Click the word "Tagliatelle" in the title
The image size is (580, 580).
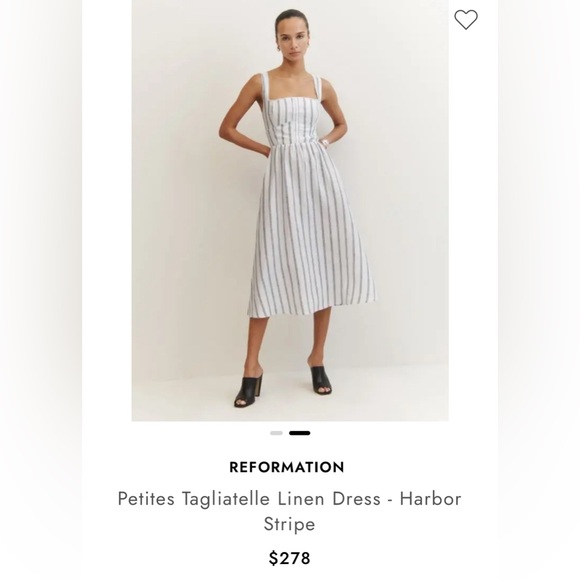click(226, 499)
